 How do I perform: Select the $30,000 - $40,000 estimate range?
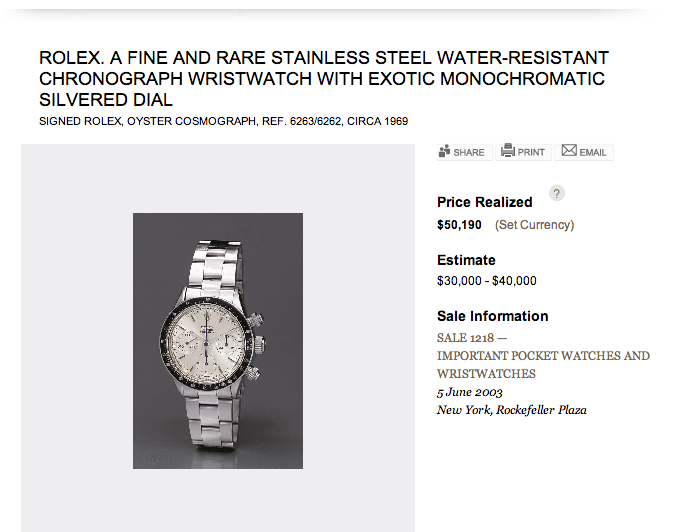point(487,281)
